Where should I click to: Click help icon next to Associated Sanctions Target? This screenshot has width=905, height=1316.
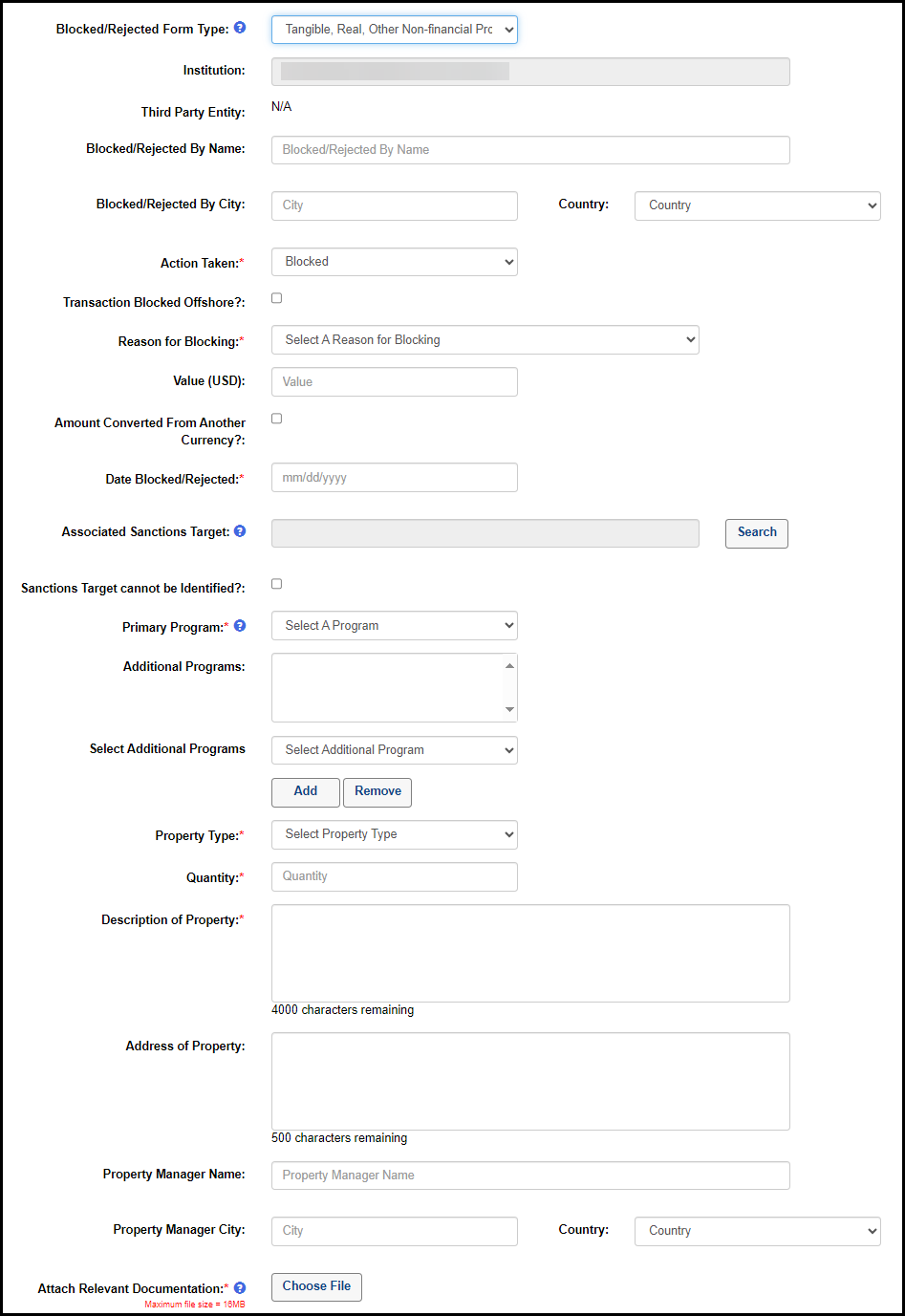pyautogui.click(x=240, y=531)
